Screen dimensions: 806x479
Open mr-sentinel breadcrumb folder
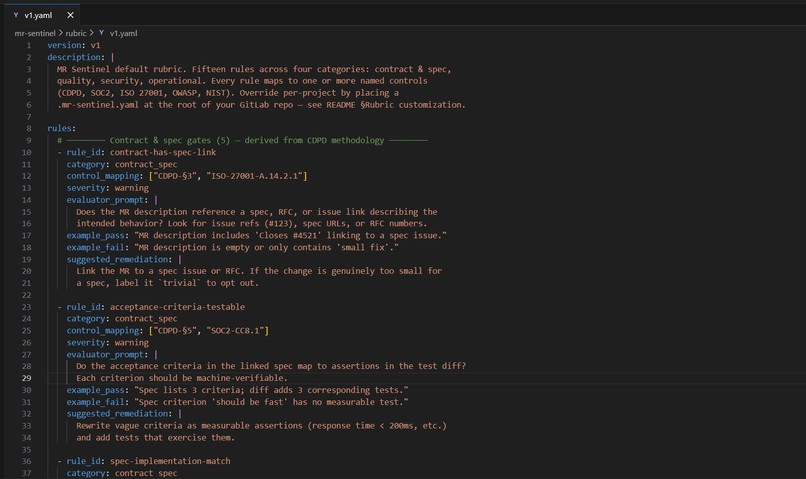34,33
